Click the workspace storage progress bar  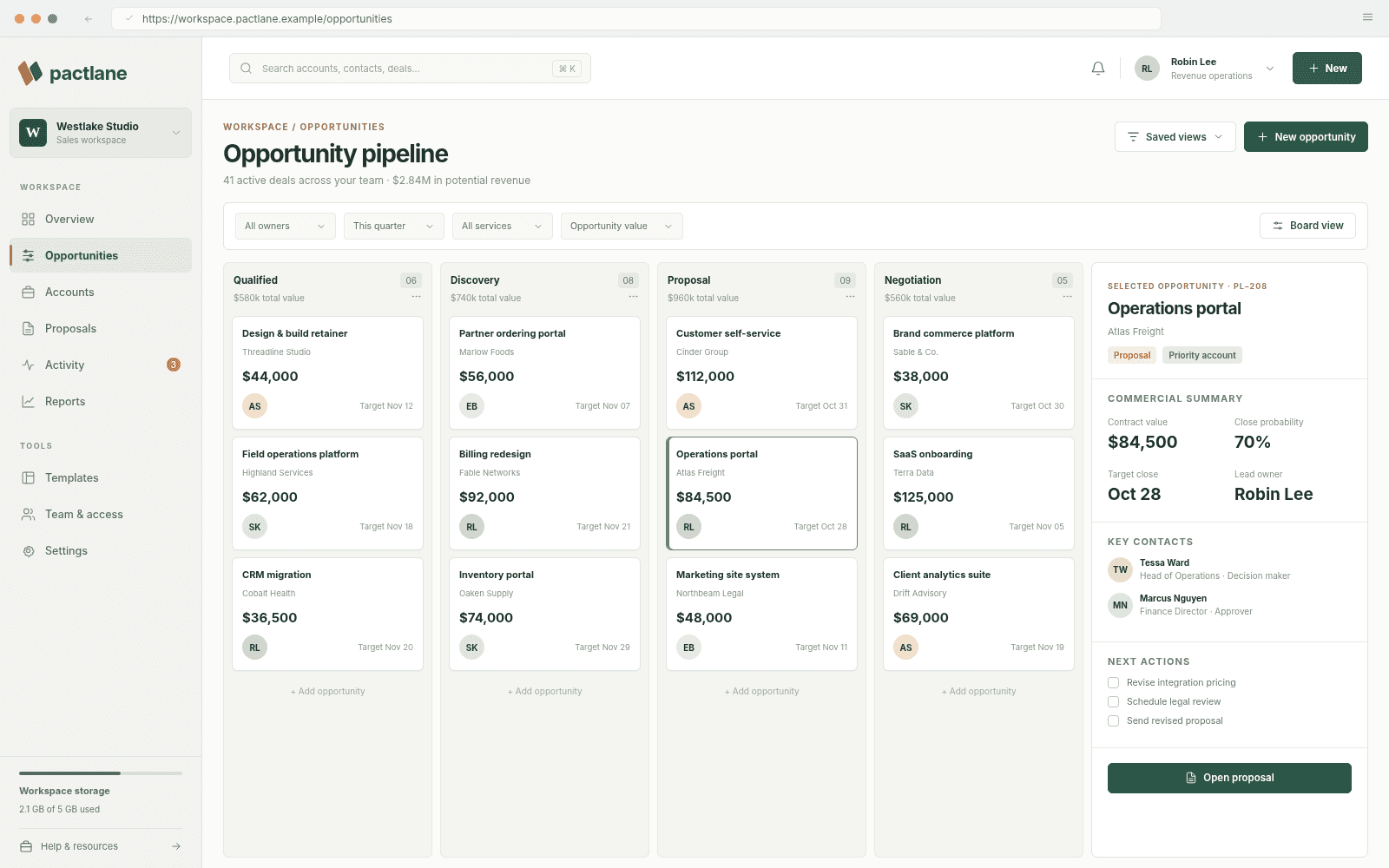pos(101,773)
